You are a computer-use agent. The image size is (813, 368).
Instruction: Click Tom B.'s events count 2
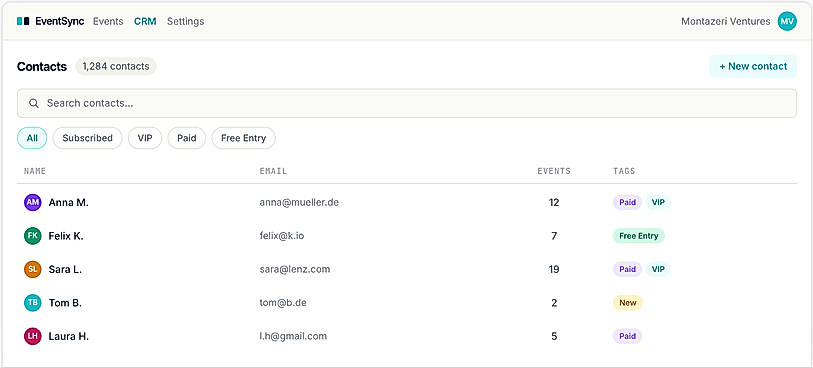point(554,303)
